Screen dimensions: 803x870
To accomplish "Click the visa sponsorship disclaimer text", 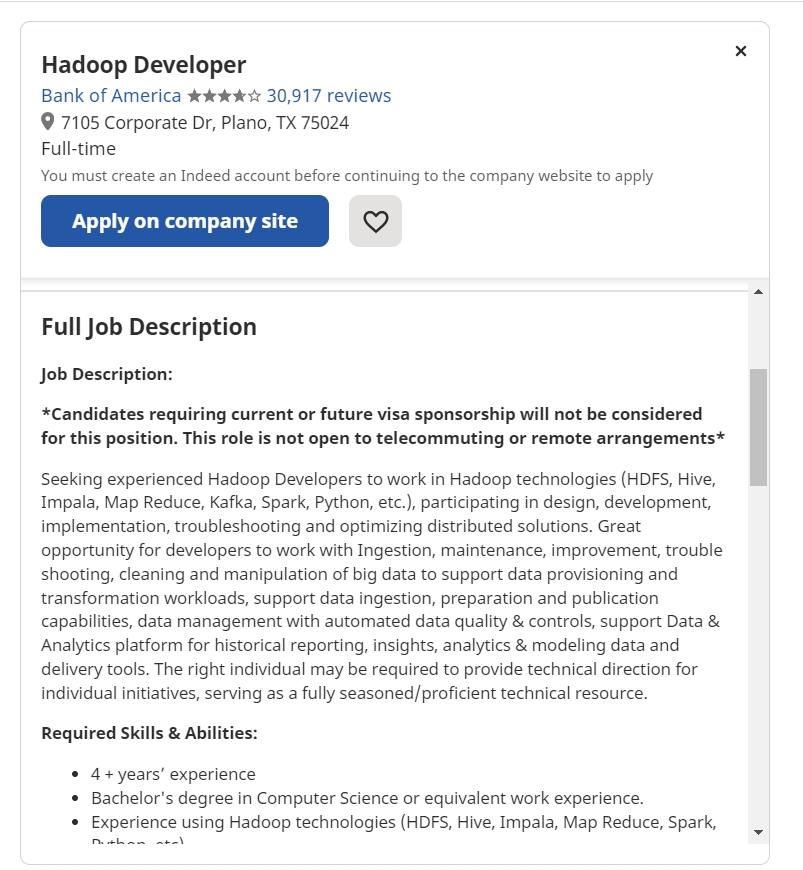I will point(383,425).
